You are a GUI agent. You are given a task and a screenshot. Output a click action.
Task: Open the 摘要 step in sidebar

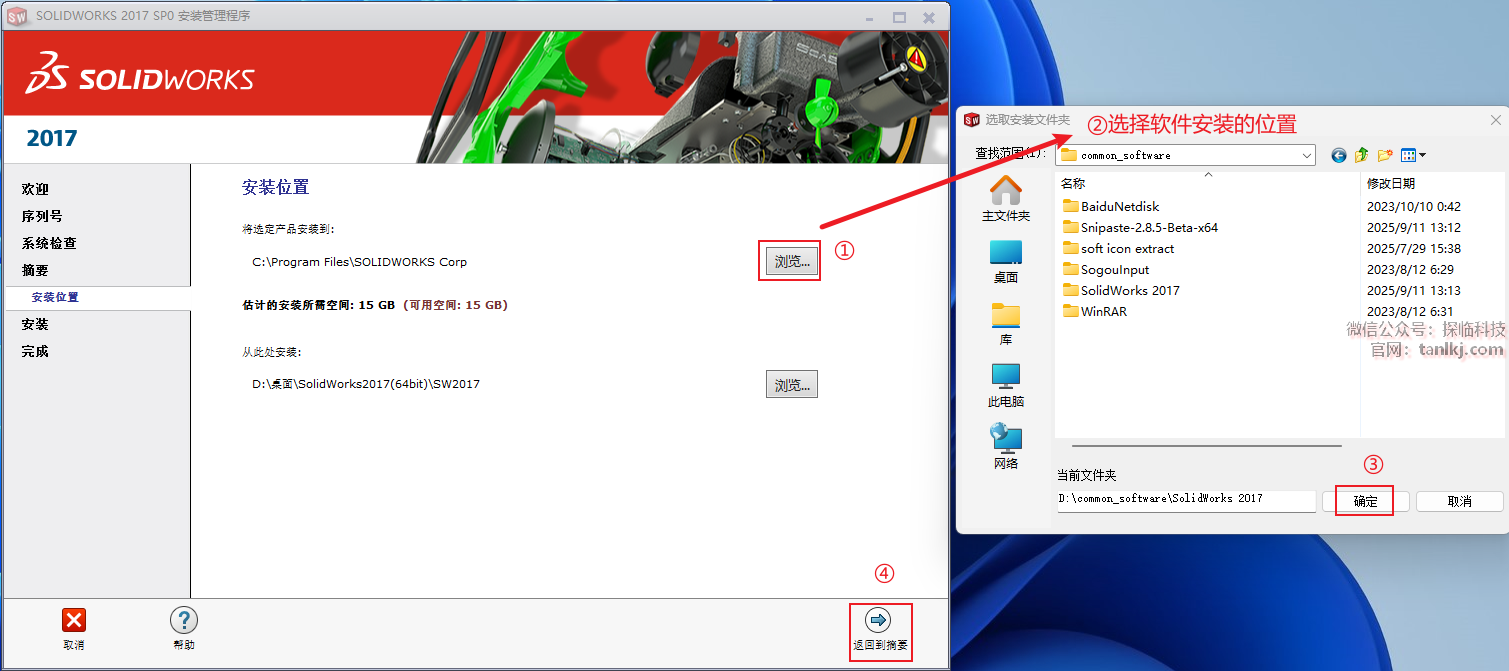(x=35, y=270)
